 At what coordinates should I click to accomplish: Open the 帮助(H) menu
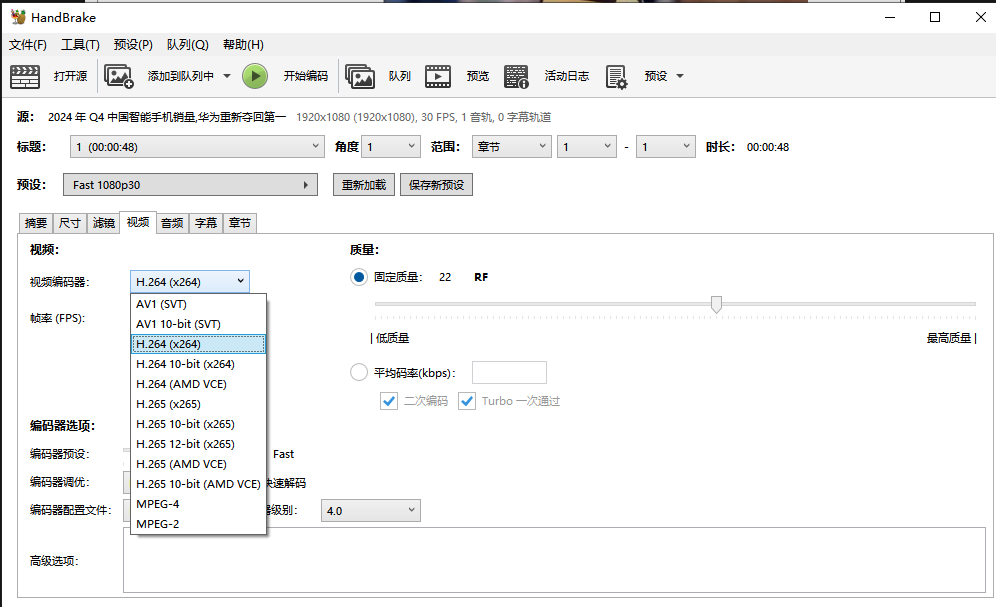click(x=243, y=44)
